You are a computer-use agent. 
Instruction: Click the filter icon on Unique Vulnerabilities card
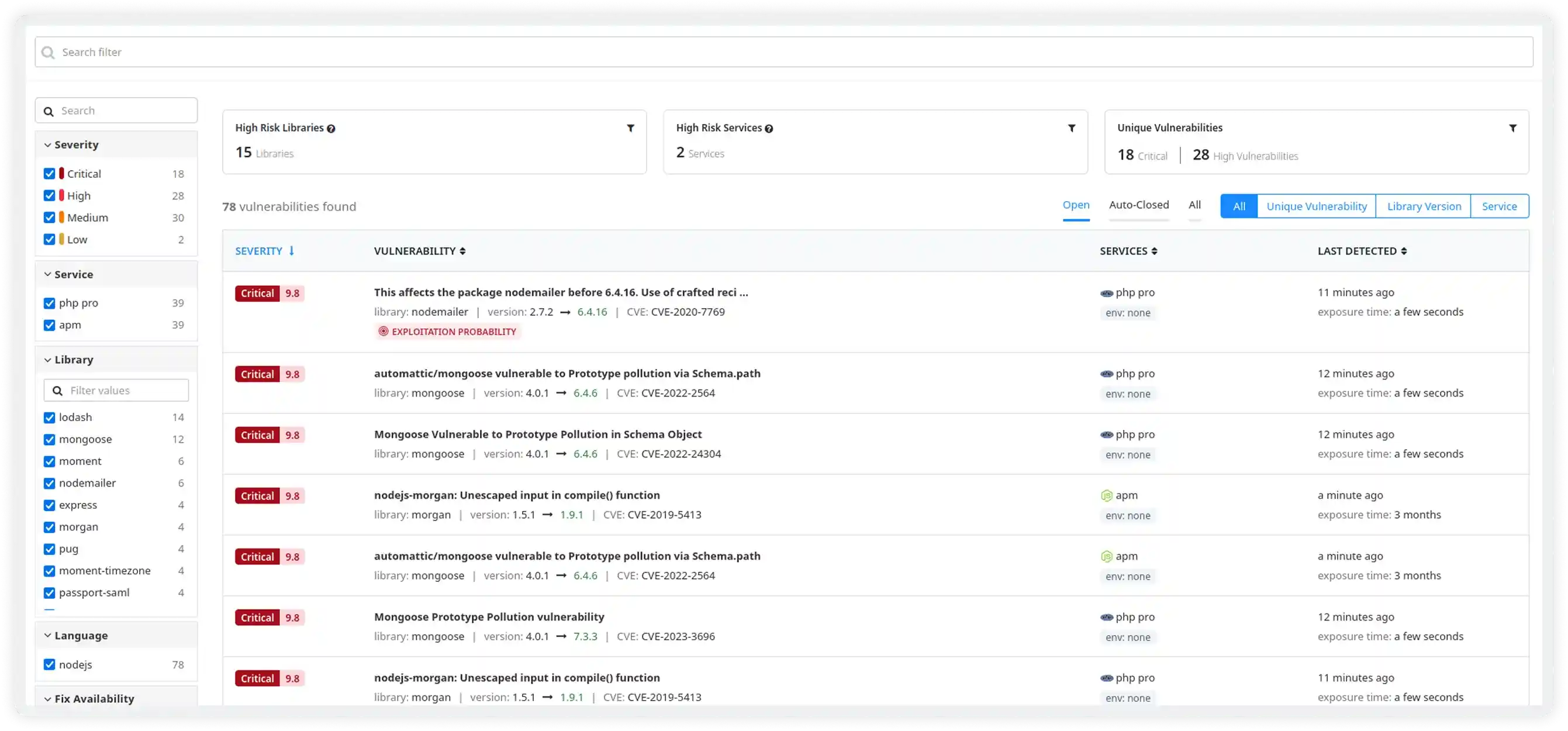coord(1514,128)
